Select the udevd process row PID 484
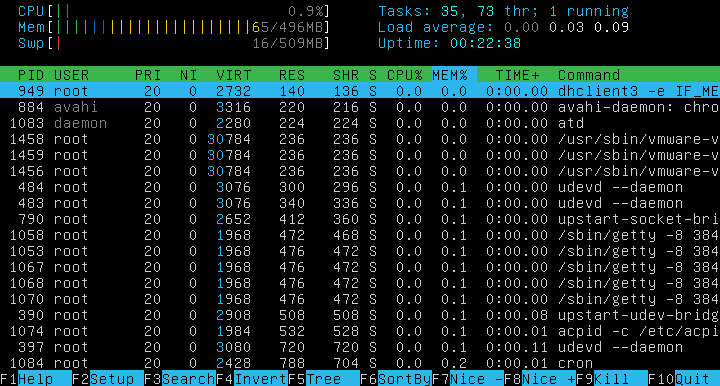The width and height of the screenshot is (720, 386). pos(360,187)
